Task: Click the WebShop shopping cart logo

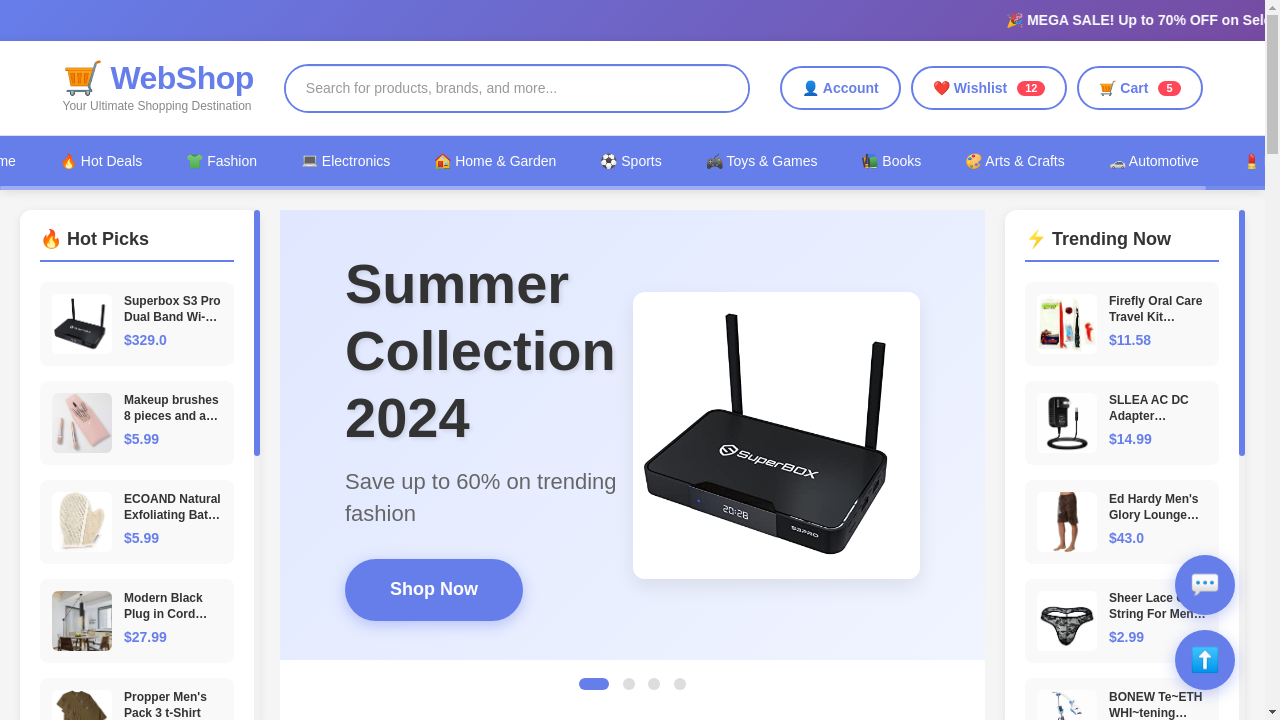Action: (x=158, y=78)
